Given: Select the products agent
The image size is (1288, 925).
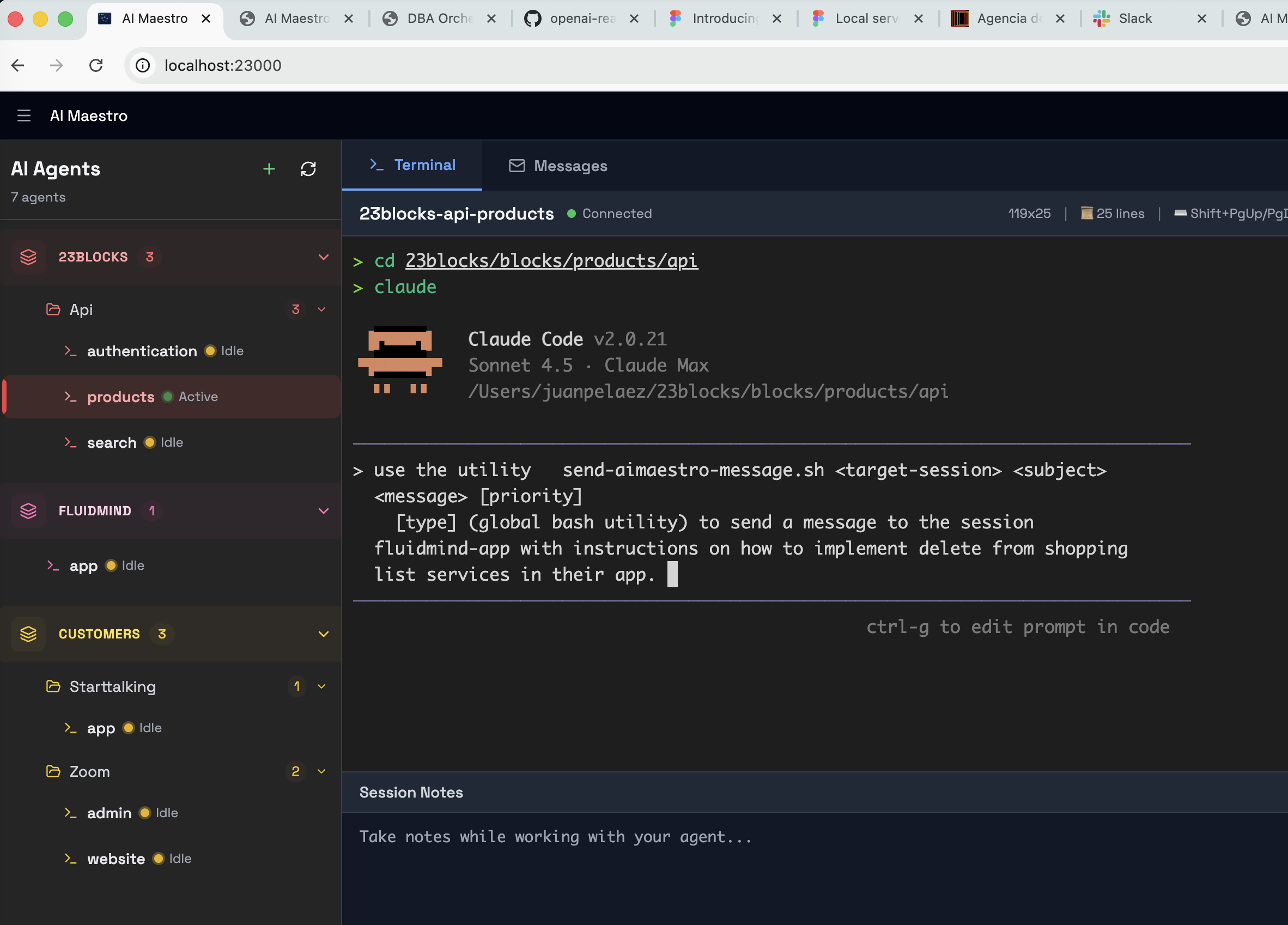Looking at the screenshot, I should 171,397.
